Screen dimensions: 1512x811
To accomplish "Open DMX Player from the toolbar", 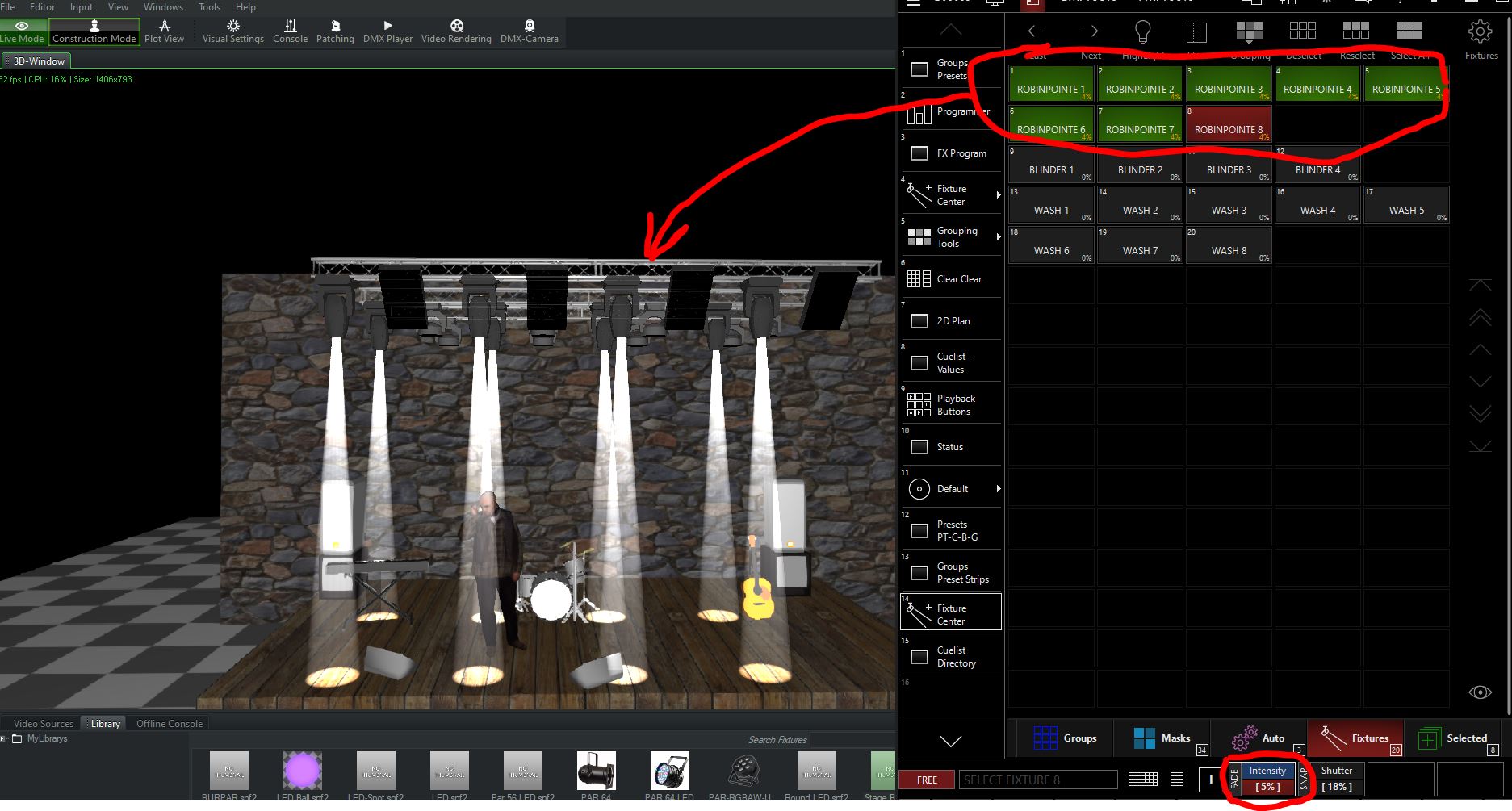I will coord(387,31).
